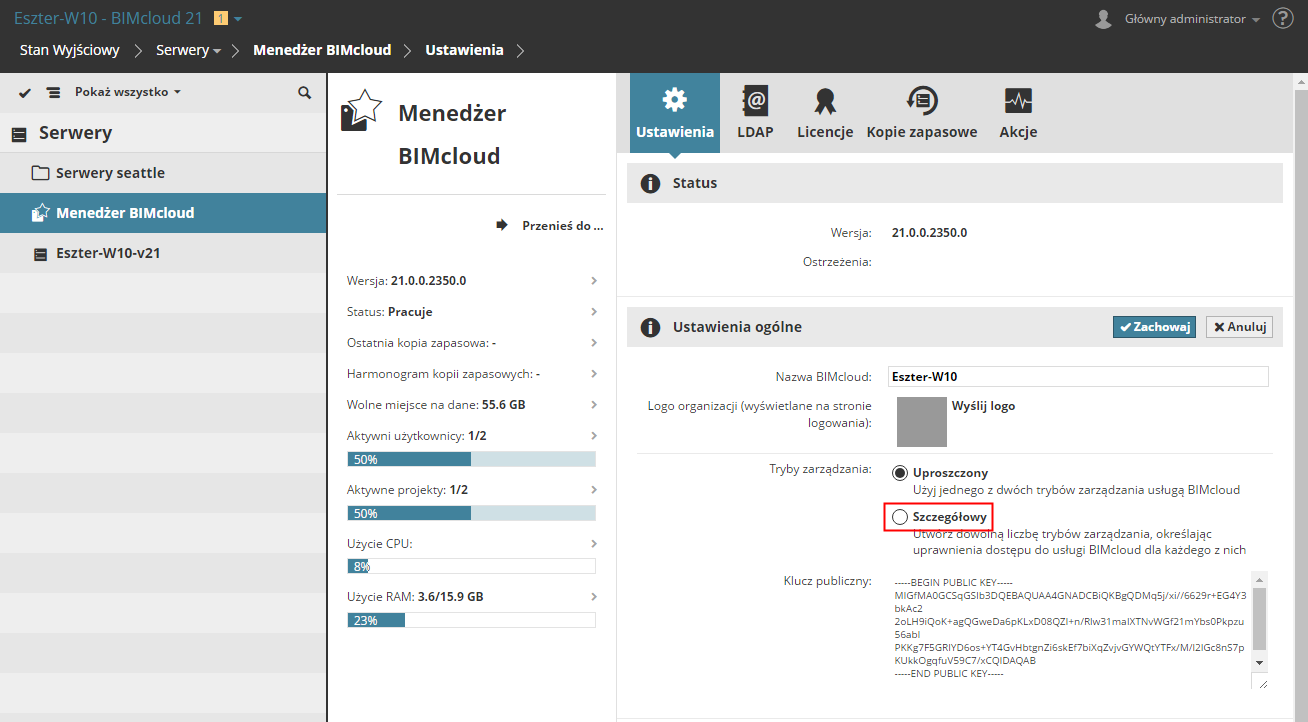The image size is (1308, 722).
Task: Select Eszter-W10-v21 in the server tree
Action: tap(163, 253)
